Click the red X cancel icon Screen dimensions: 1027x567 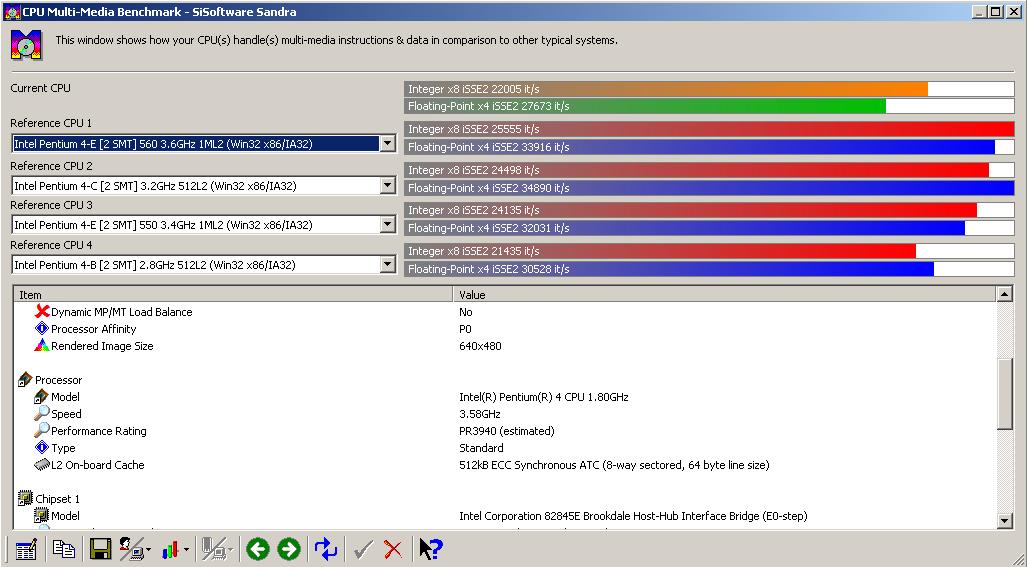pyautogui.click(x=393, y=549)
